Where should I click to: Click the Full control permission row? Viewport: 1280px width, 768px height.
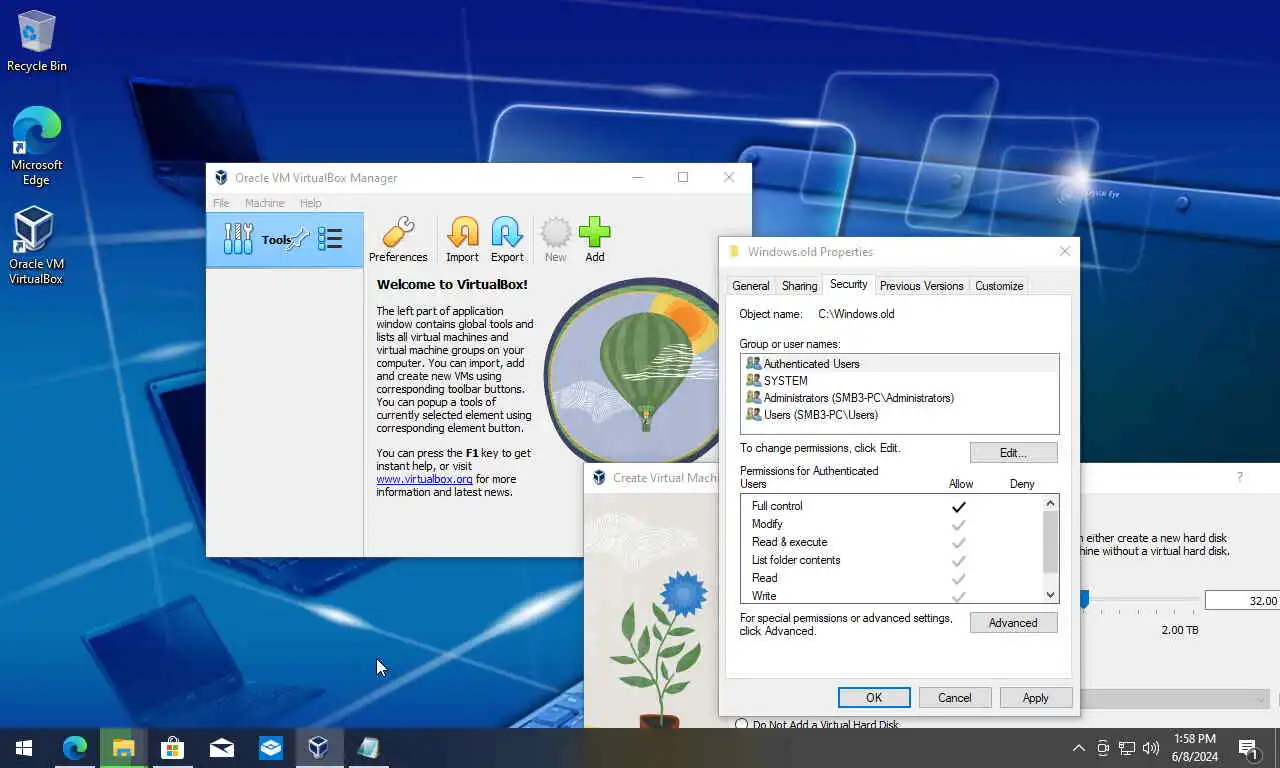[892, 506]
